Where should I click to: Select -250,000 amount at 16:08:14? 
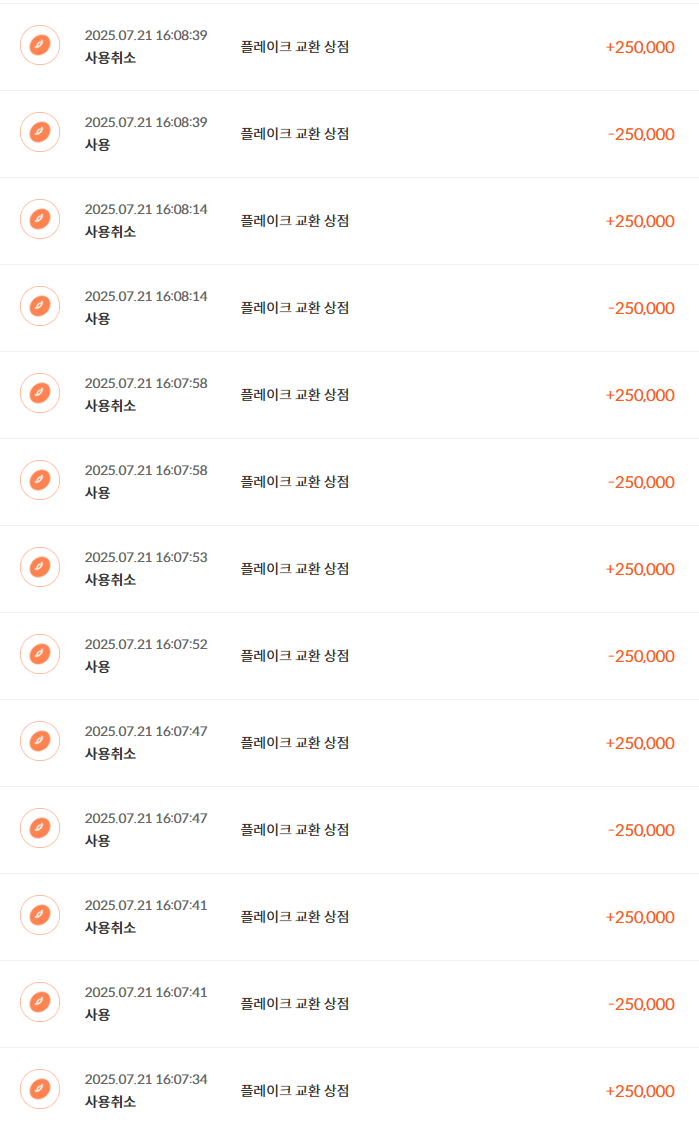point(641,308)
